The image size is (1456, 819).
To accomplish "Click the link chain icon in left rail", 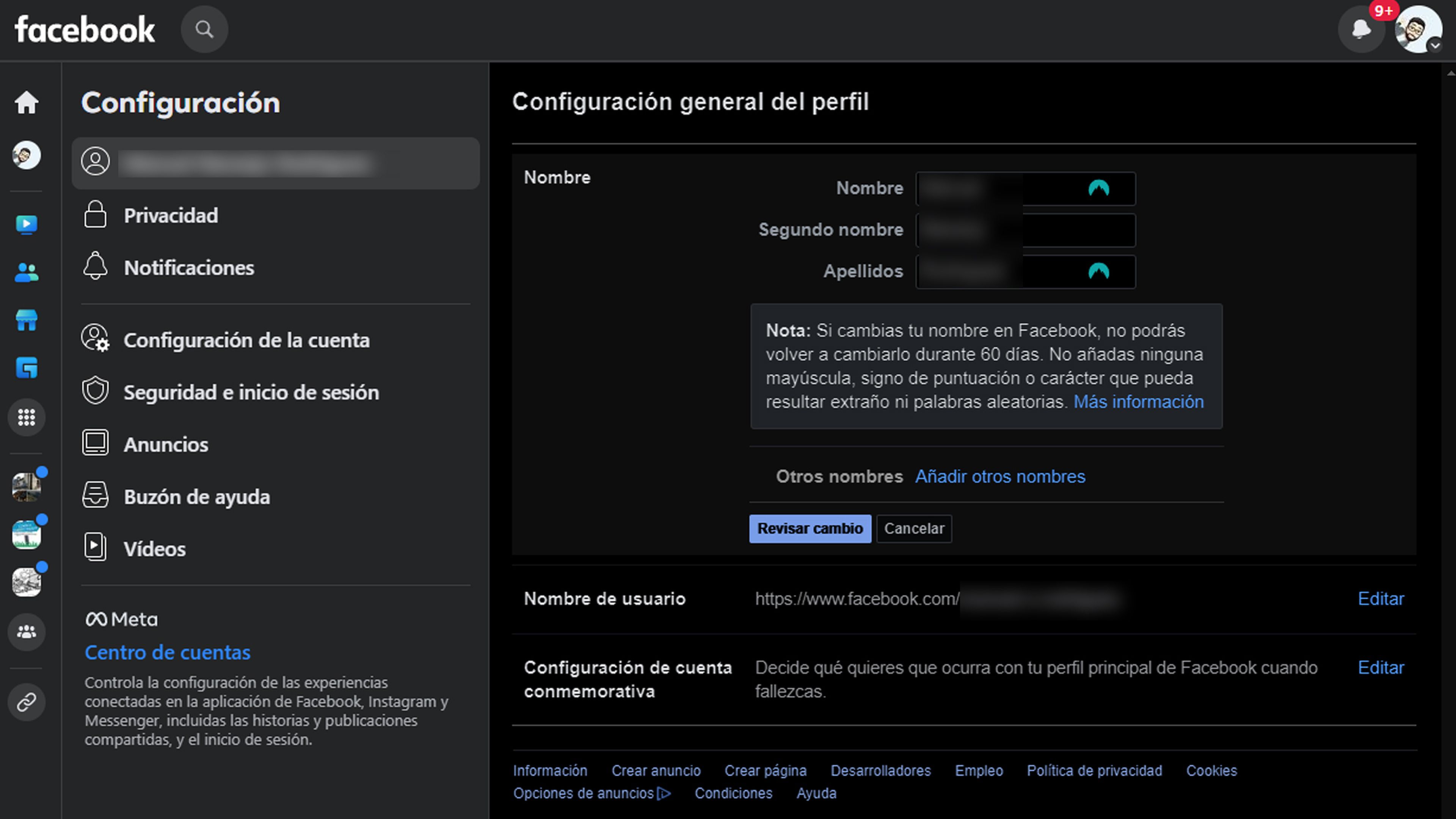I will tap(27, 702).
